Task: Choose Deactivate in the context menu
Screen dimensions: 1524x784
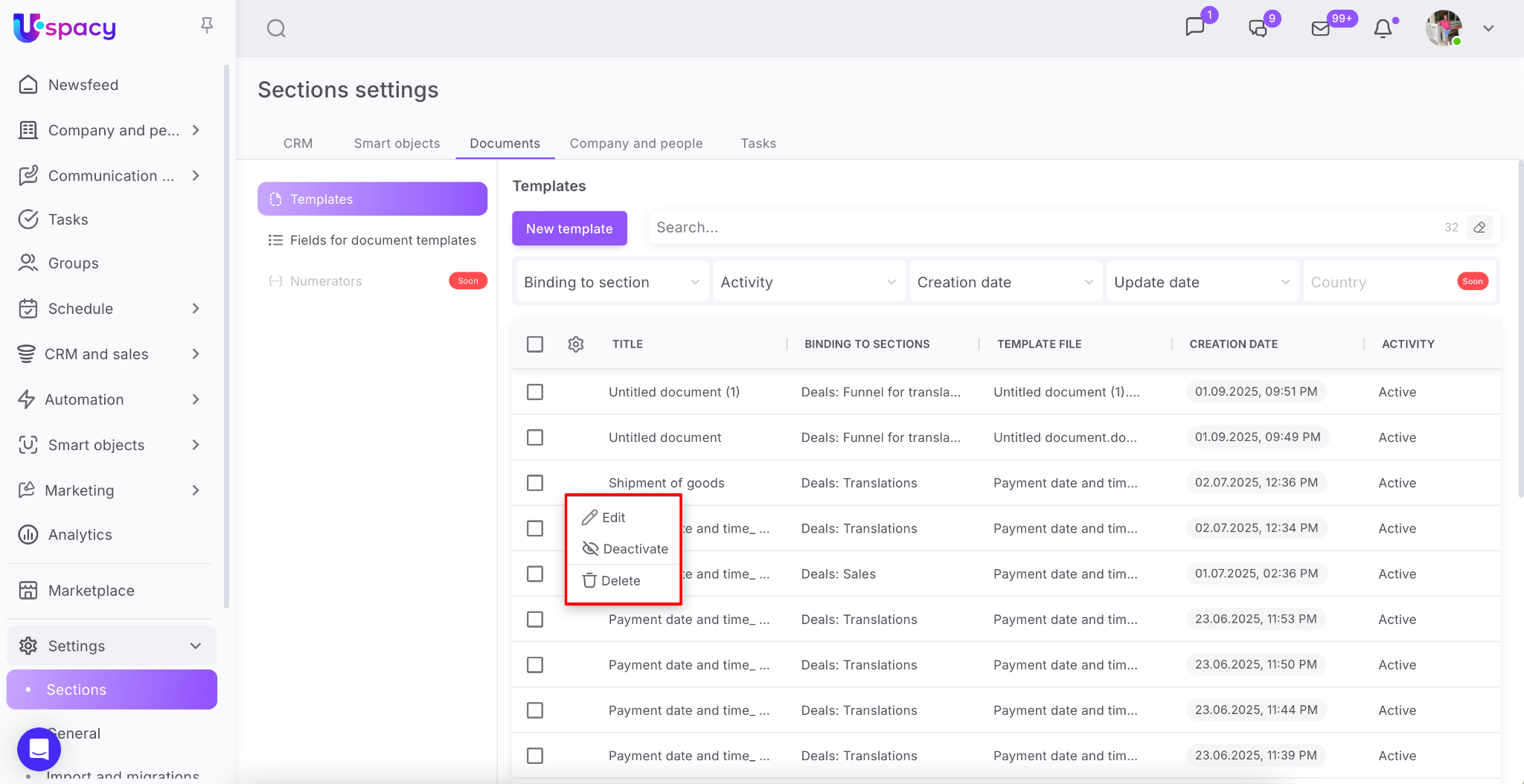Action: [635, 549]
